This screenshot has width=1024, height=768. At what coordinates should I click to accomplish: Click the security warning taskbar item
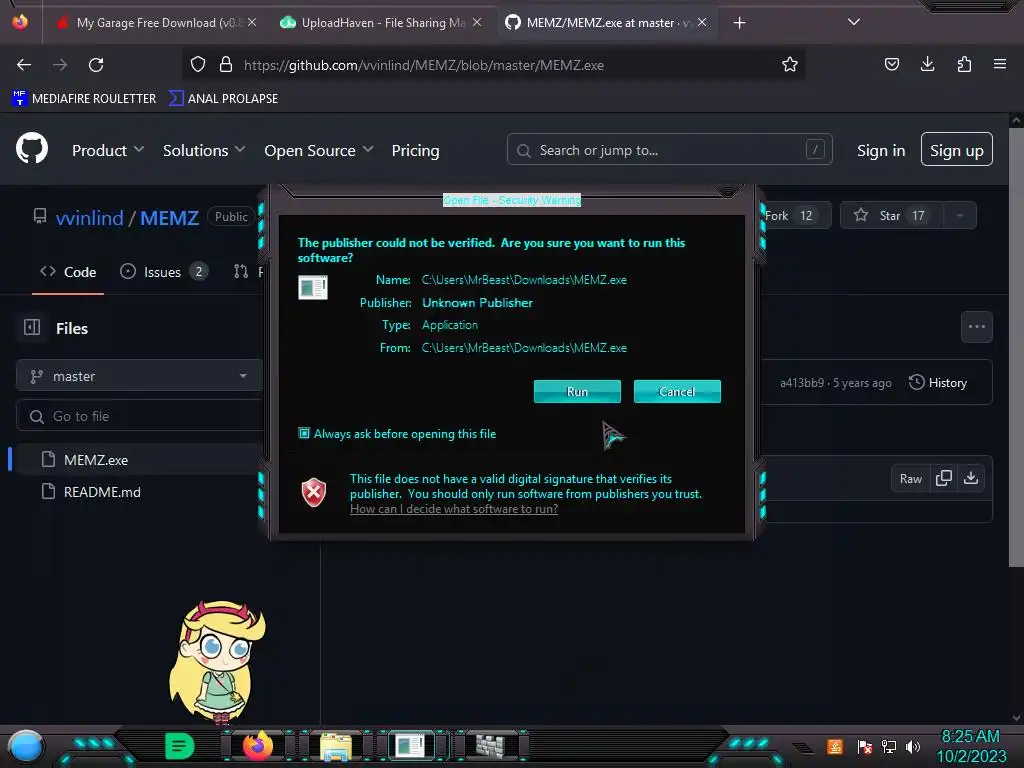pos(411,746)
